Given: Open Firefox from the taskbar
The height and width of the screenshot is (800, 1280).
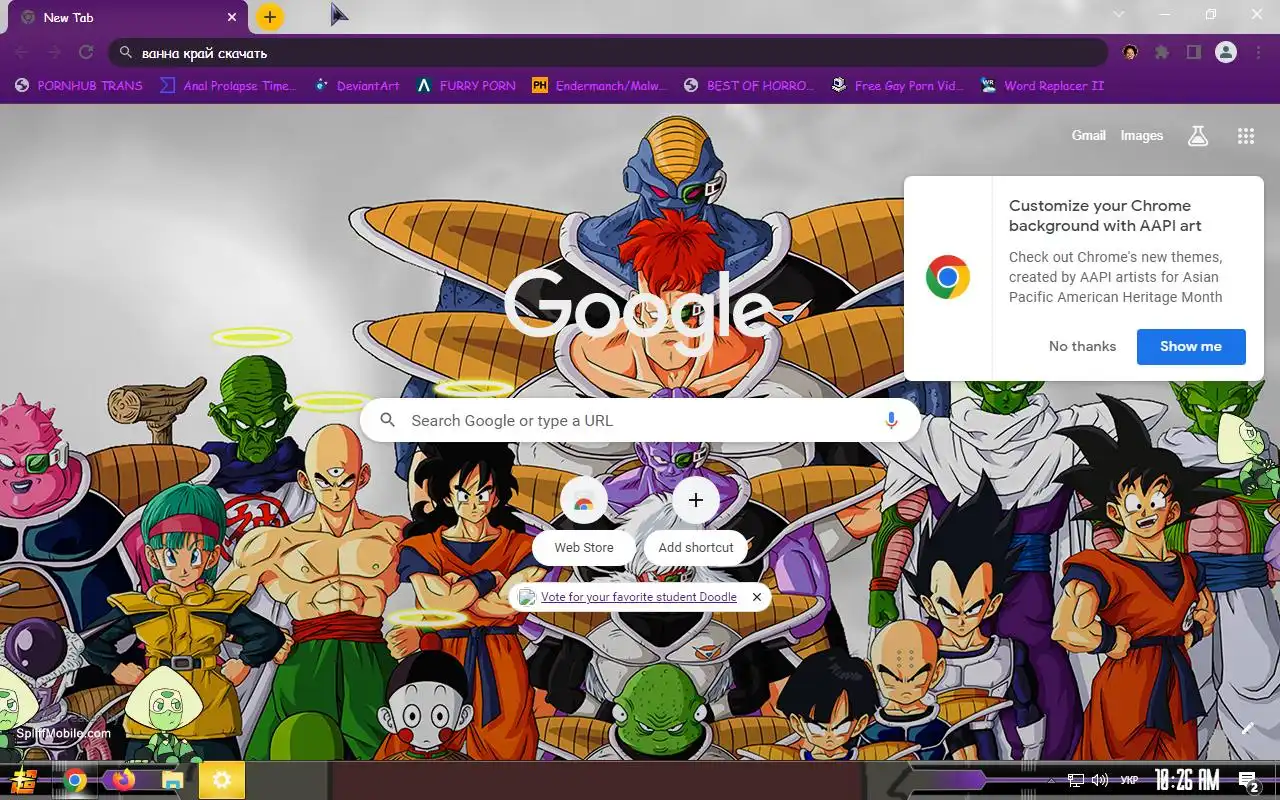Looking at the screenshot, I should pos(124,780).
